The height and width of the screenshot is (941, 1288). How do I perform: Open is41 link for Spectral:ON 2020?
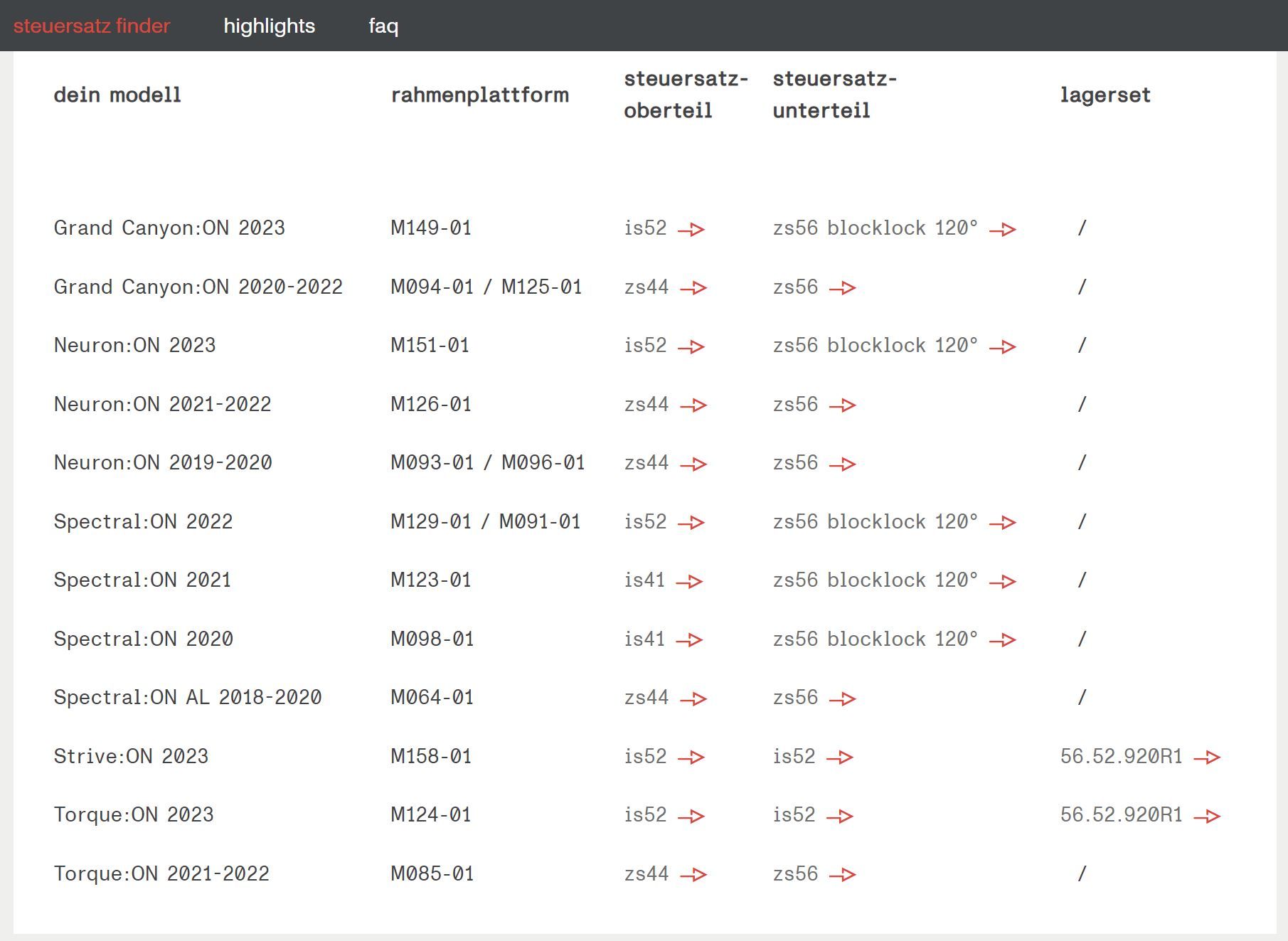click(644, 639)
